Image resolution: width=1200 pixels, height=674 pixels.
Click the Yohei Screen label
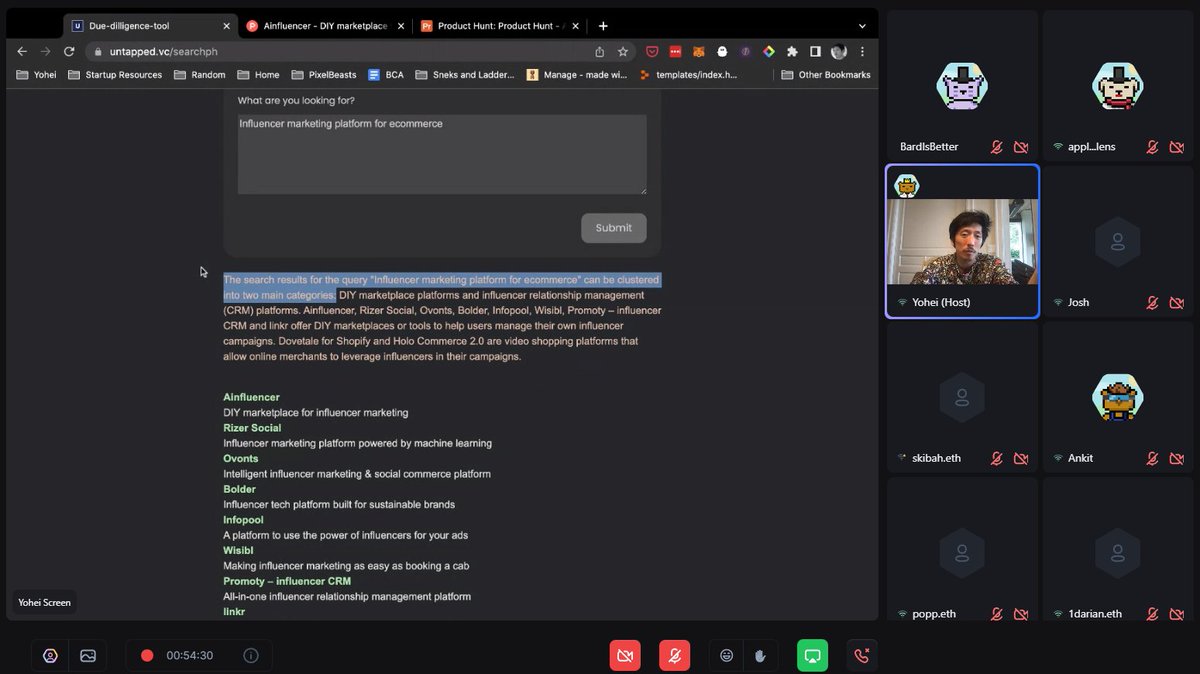click(x=44, y=602)
